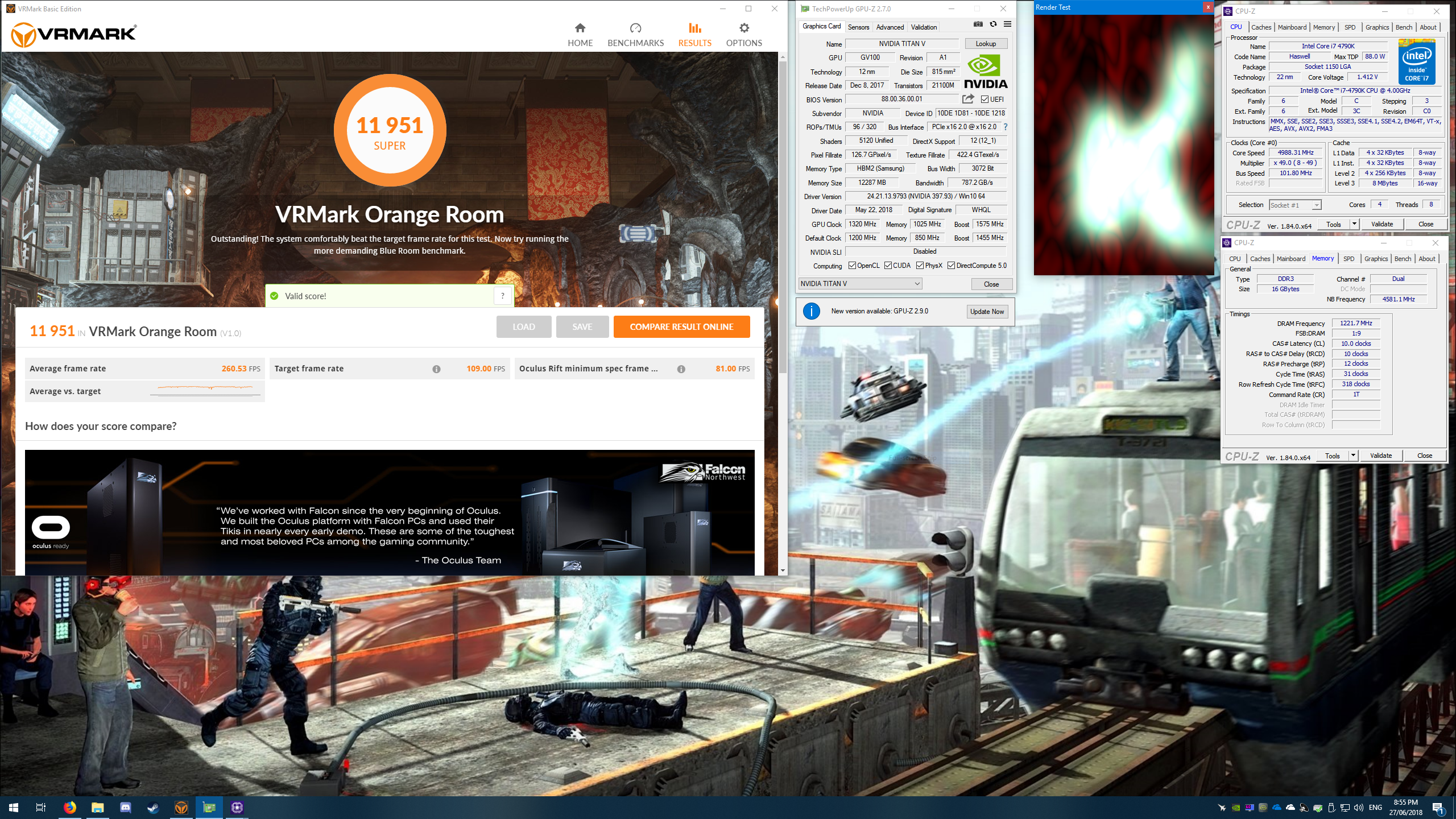The width and height of the screenshot is (1456, 819).
Task: Open the Socket #1 selection dropdown in CPU-Z
Action: (1295, 205)
